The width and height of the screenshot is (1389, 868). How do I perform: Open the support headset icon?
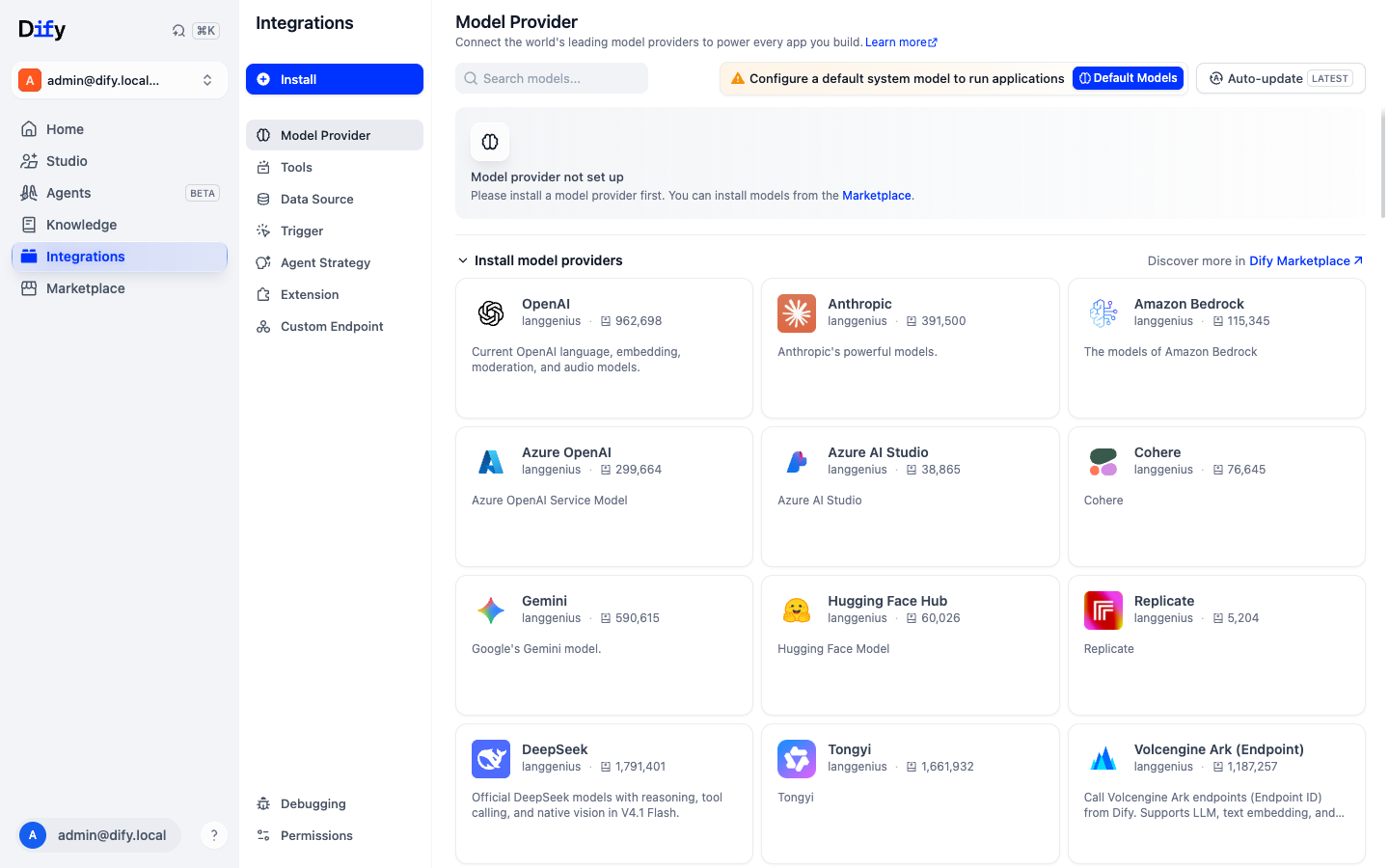[178, 31]
